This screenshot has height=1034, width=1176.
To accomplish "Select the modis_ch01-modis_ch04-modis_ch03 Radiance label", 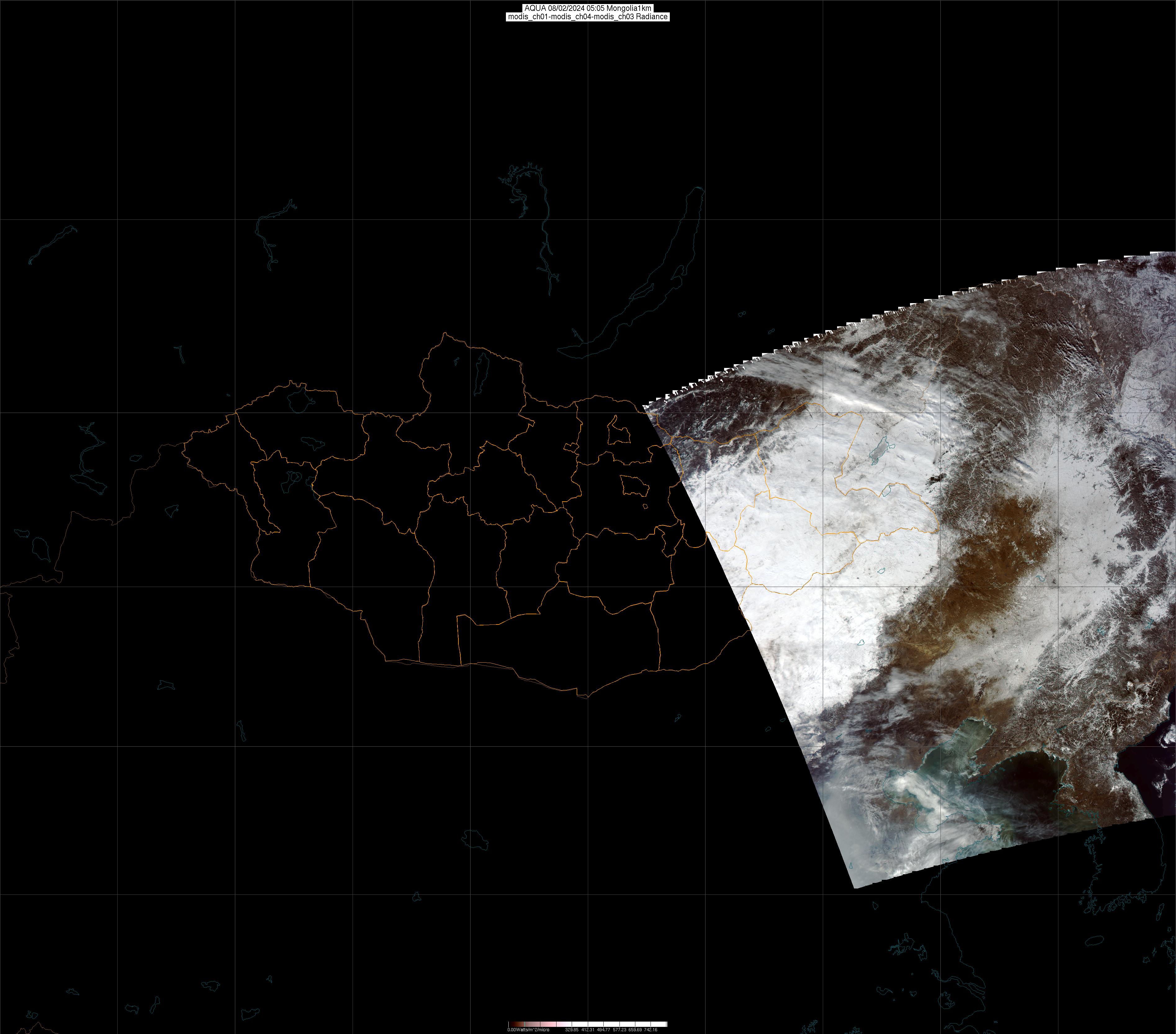I will 588,17.
